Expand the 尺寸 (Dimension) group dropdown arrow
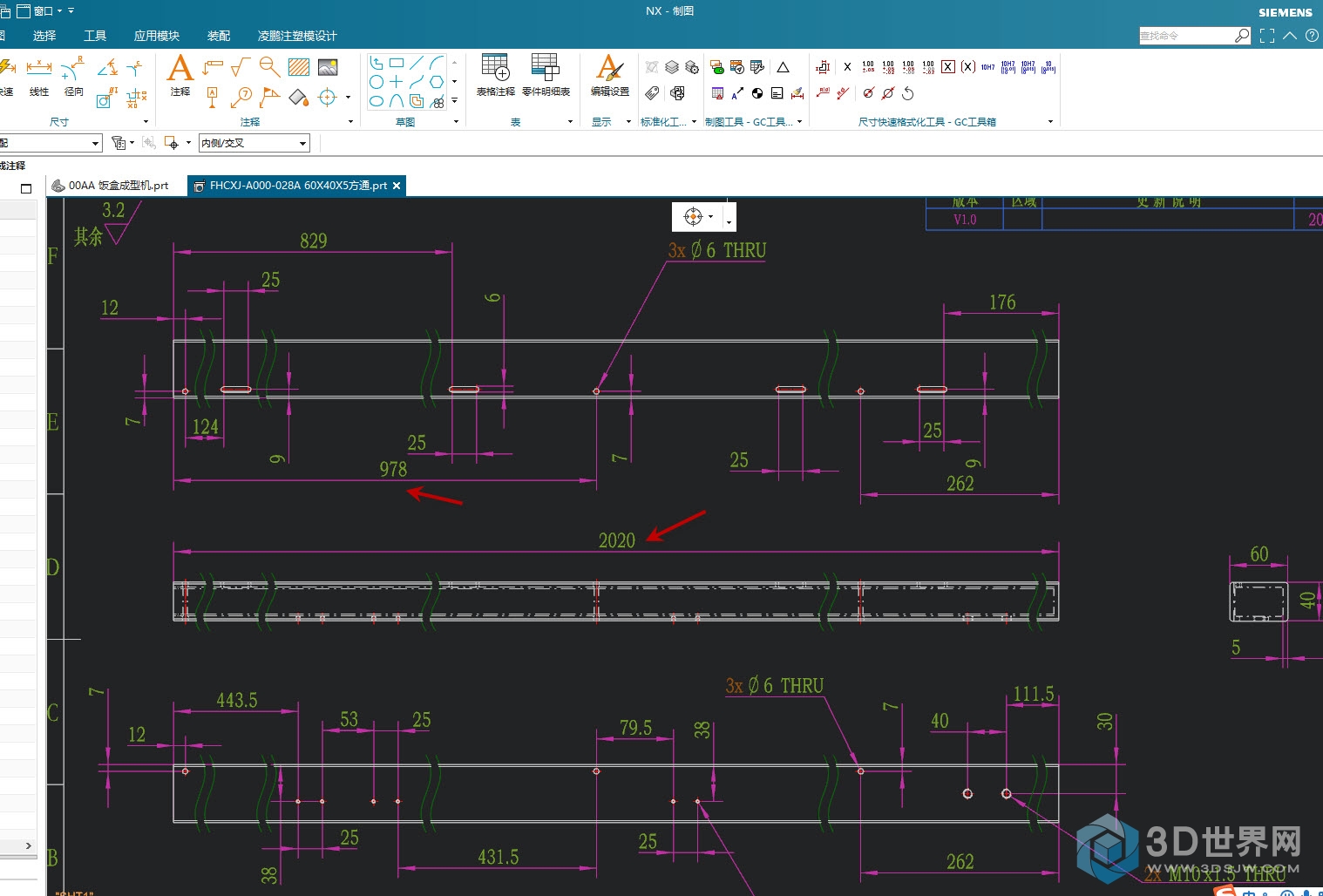Screen dimensions: 1323x896 pyautogui.click(x=146, y=122)
